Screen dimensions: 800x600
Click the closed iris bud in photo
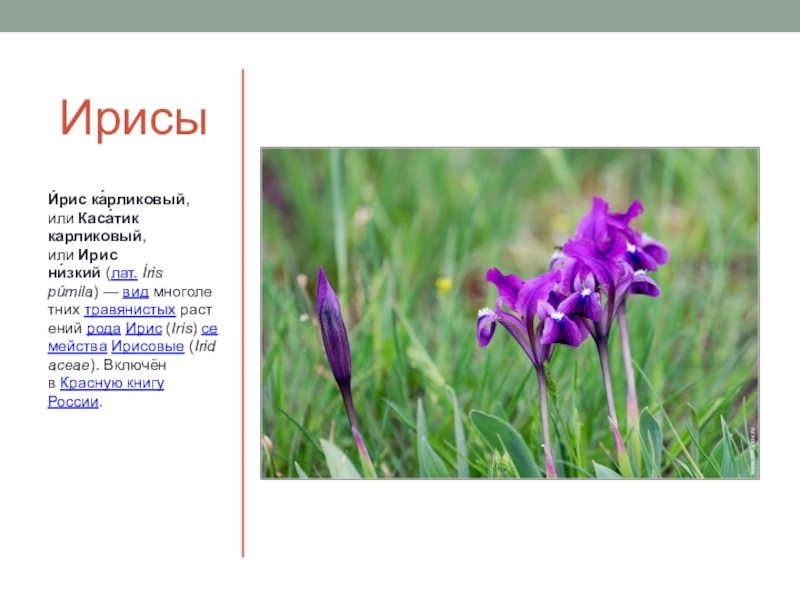pos(334,330)
